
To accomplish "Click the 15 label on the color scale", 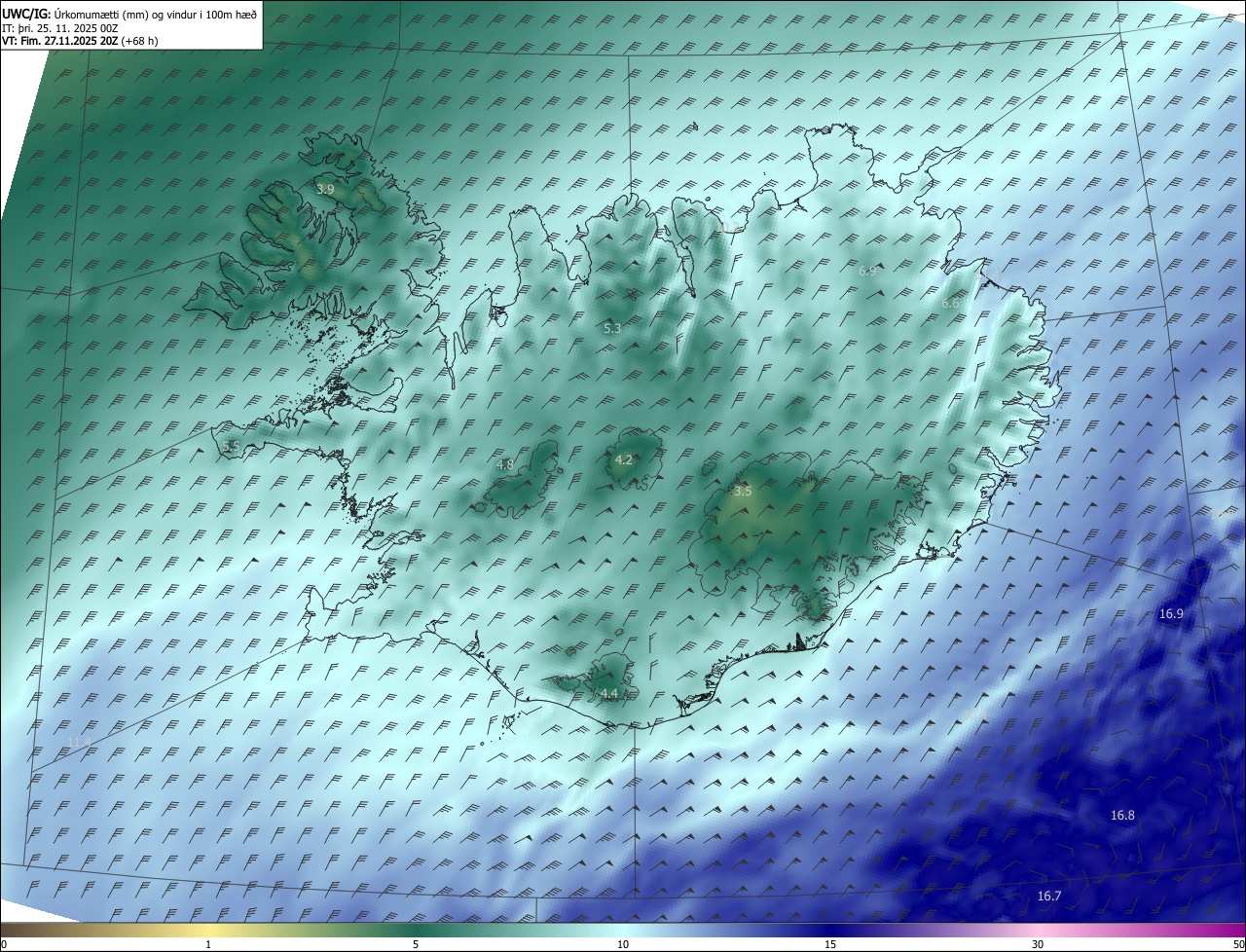I will point(830,944).
